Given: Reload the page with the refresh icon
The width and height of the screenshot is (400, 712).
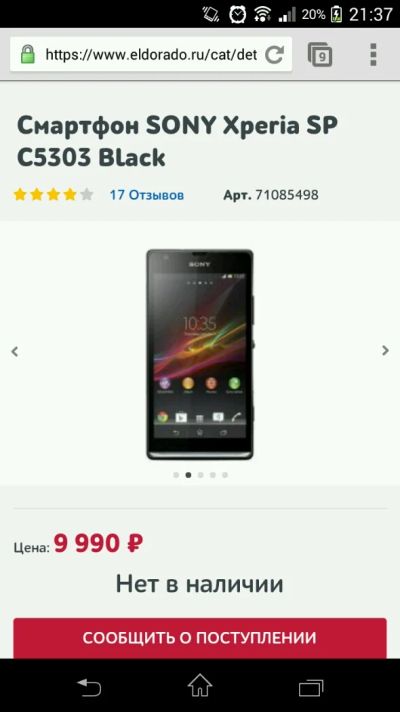Looking at the screenshot, I should coord(274,55).
